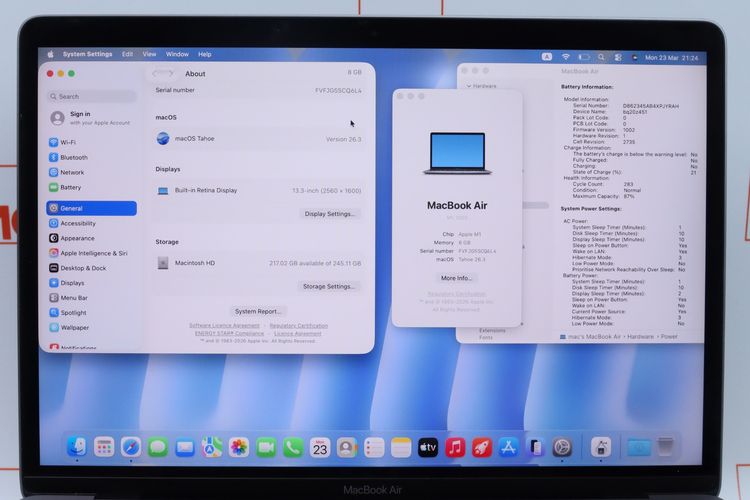
Task: Click the menu bar date and time
Action: pyautogui.click(x=671, y=58)
